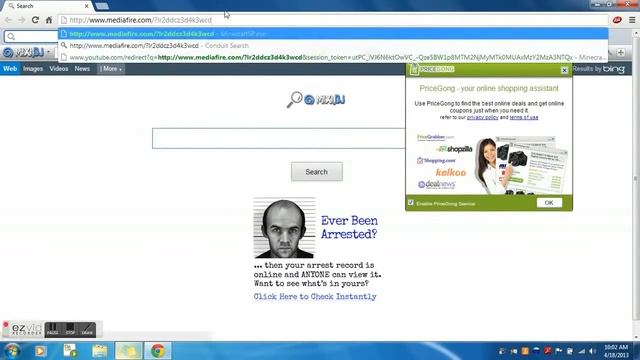
Task: Choose highlighted mediafire.com suggestion
Action: pyautogui.click(x=333, y=34)
